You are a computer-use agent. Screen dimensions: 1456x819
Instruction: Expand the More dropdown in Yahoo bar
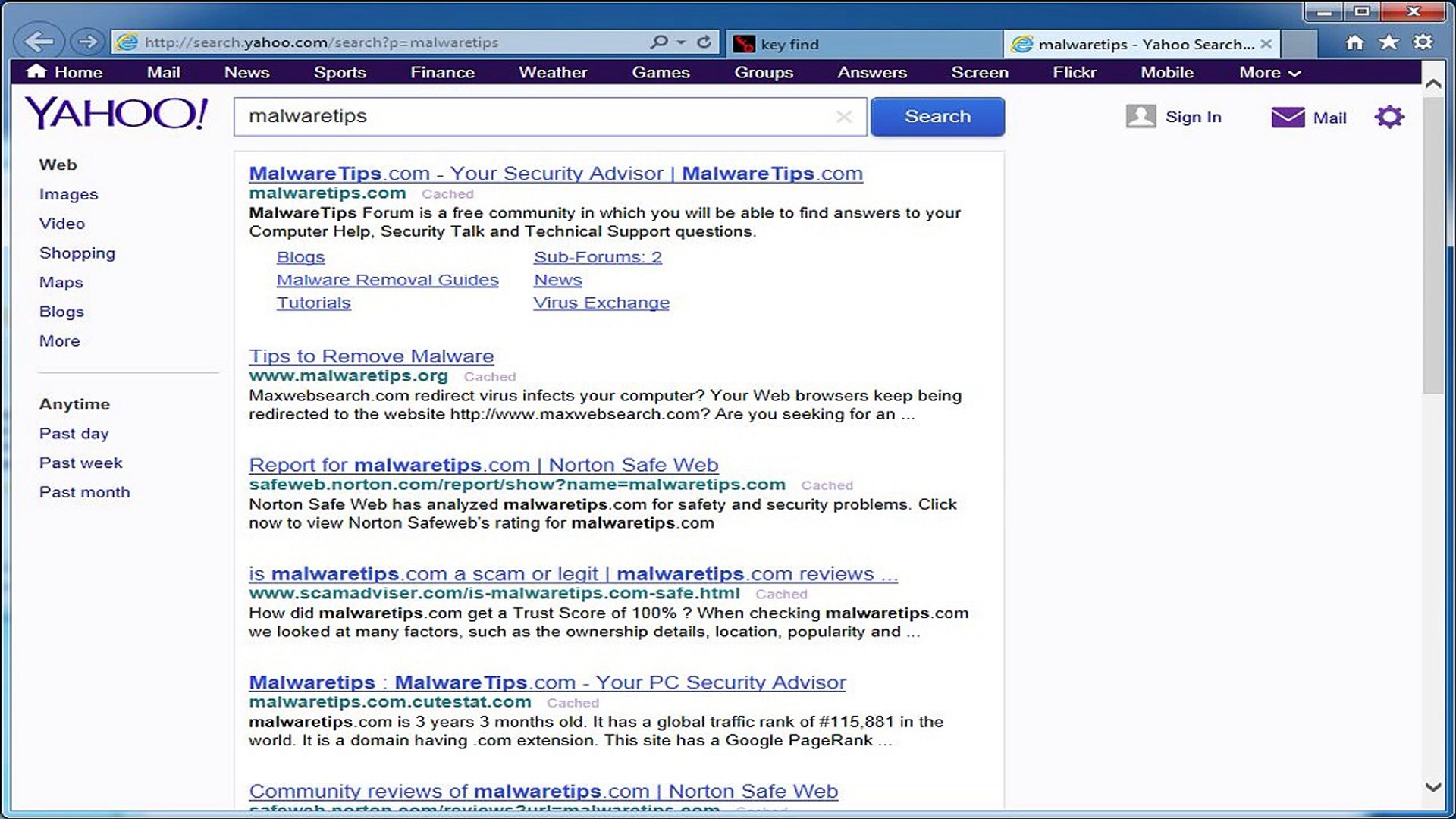point(1270,72)
